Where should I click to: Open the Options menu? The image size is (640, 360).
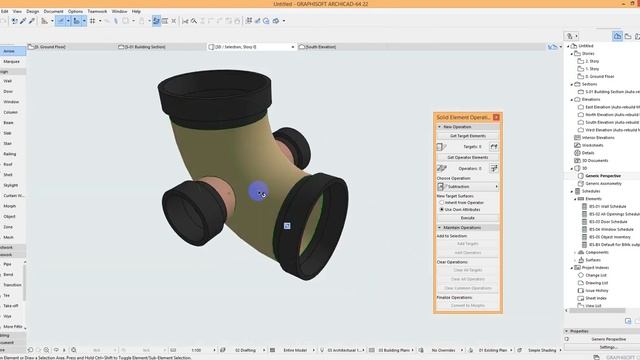(x=75, y=11)
